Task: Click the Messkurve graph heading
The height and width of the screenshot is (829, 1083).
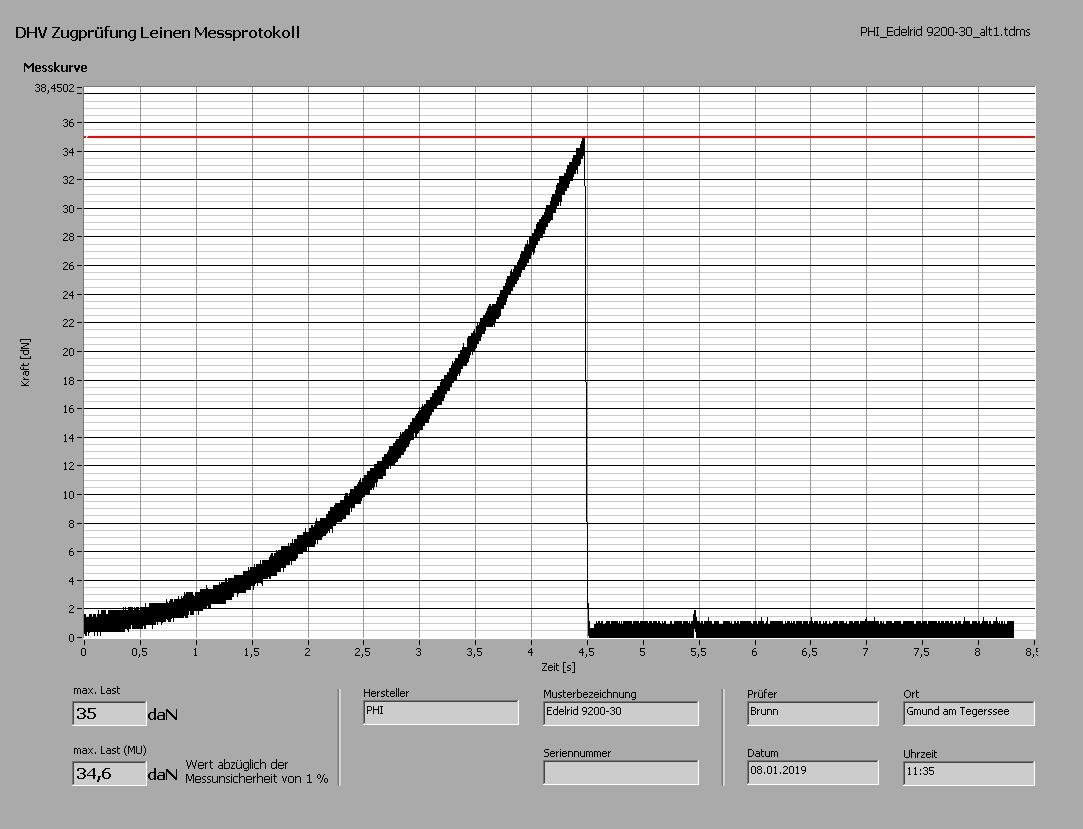Action: point(55,68)
